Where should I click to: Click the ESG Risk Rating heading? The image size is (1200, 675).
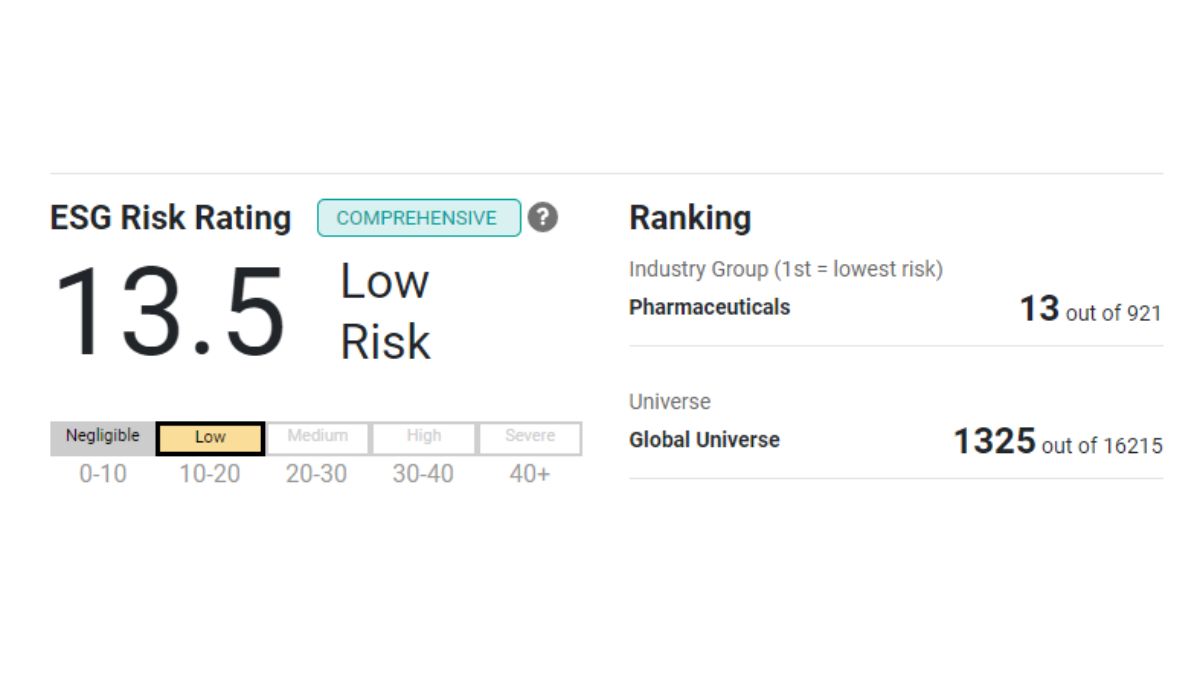[x=171, y=218]
